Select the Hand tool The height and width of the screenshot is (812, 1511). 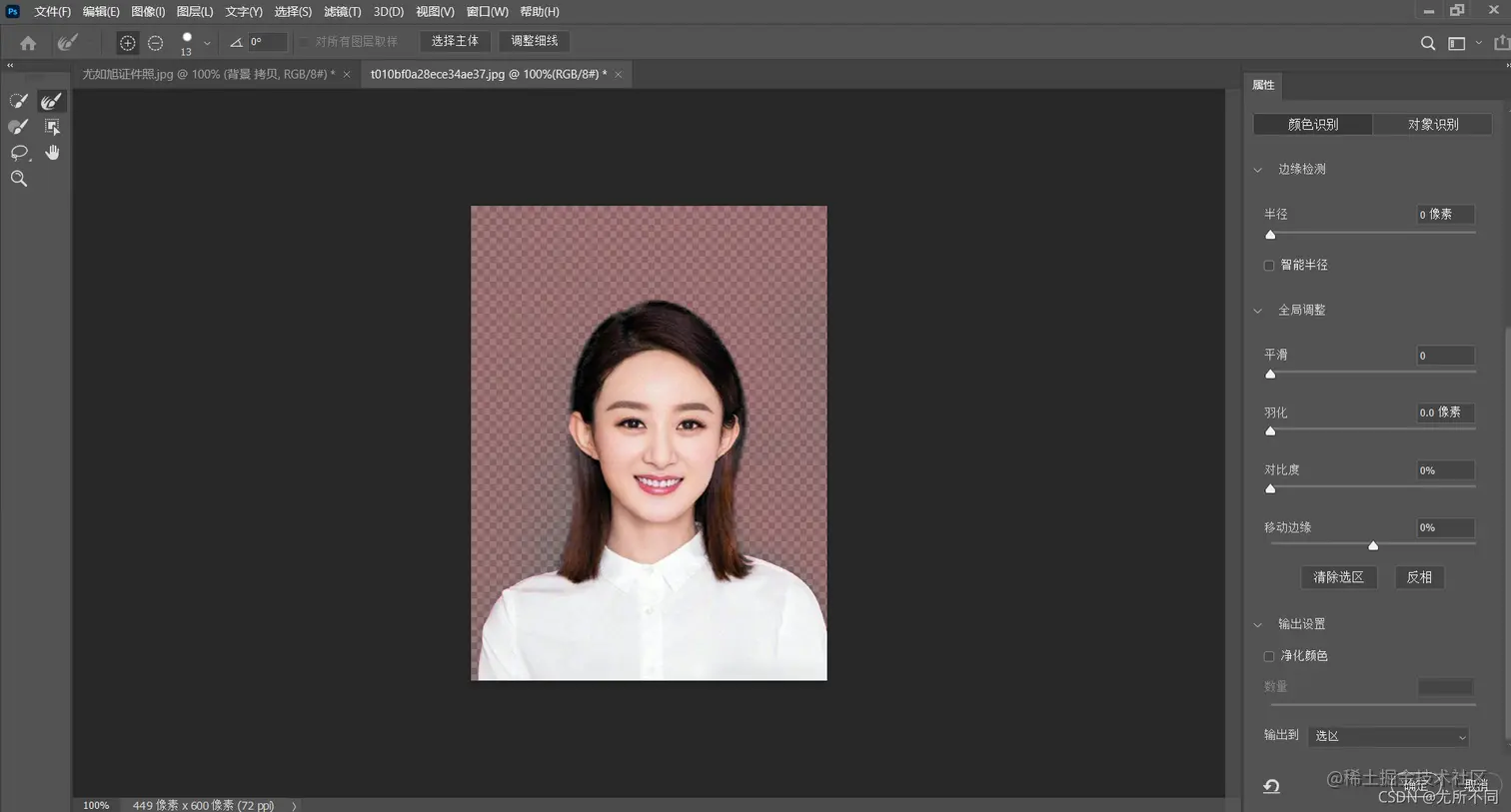[51, 152]
